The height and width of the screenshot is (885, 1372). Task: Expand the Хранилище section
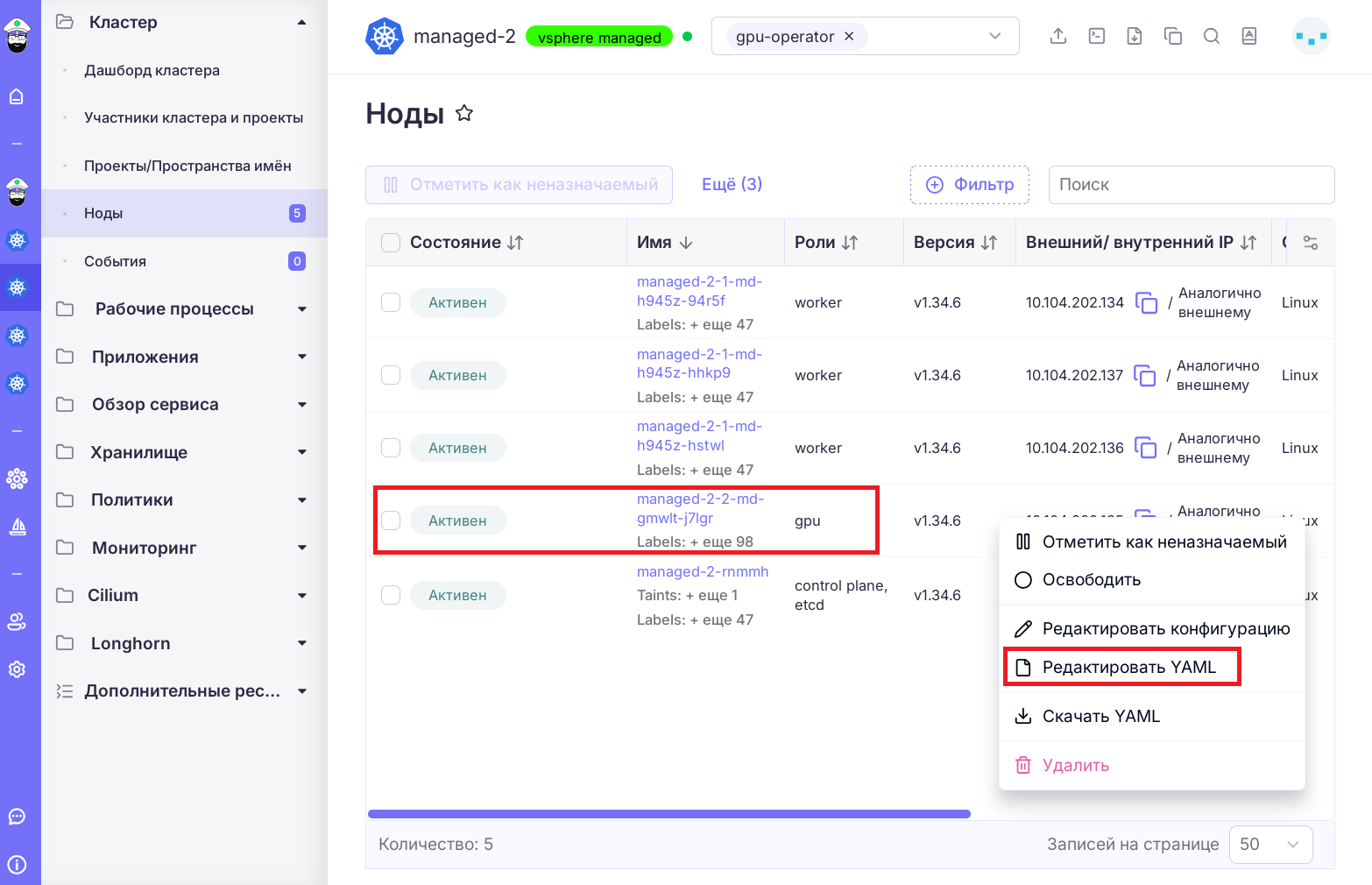click(x=302, y=452)
